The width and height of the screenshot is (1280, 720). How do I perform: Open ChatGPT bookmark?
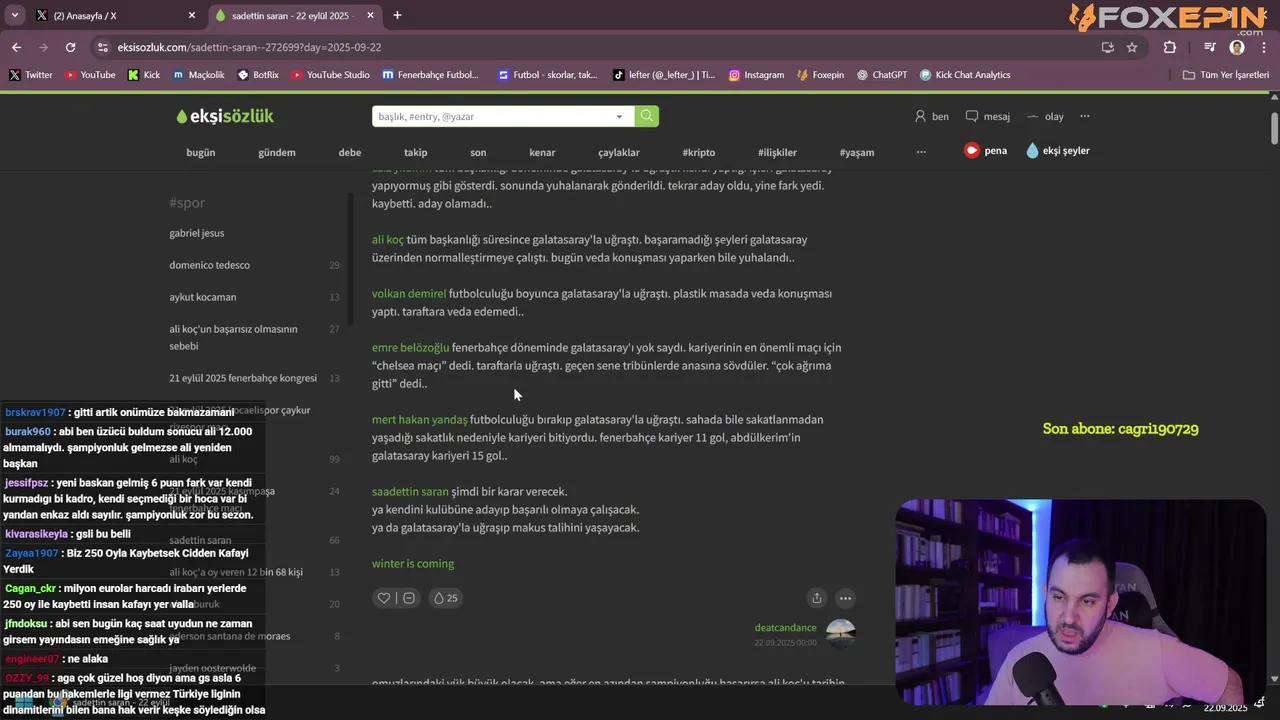point(882,75)
